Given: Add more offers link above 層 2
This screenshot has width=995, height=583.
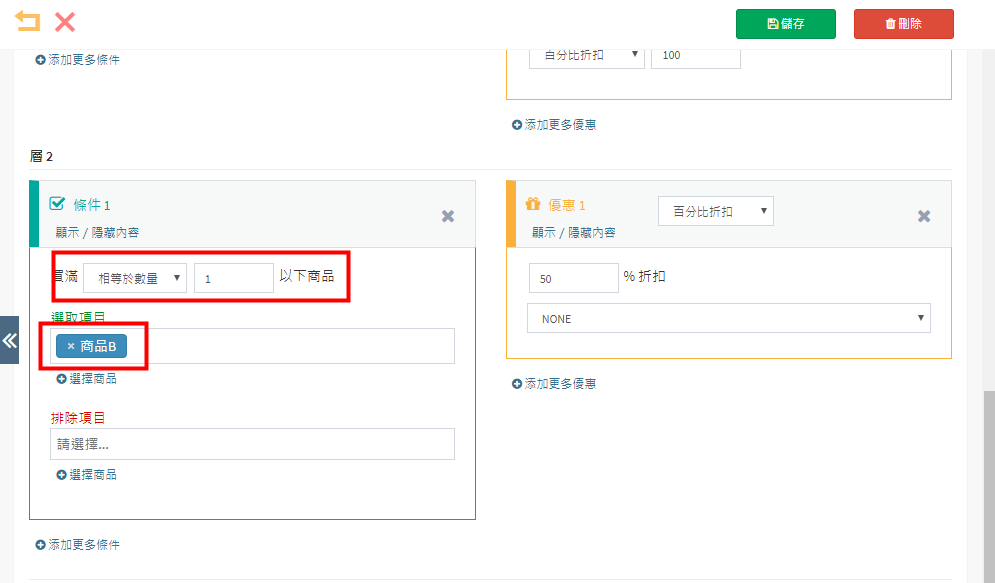Looking at the screenshot, I should [x=554, y=125].
